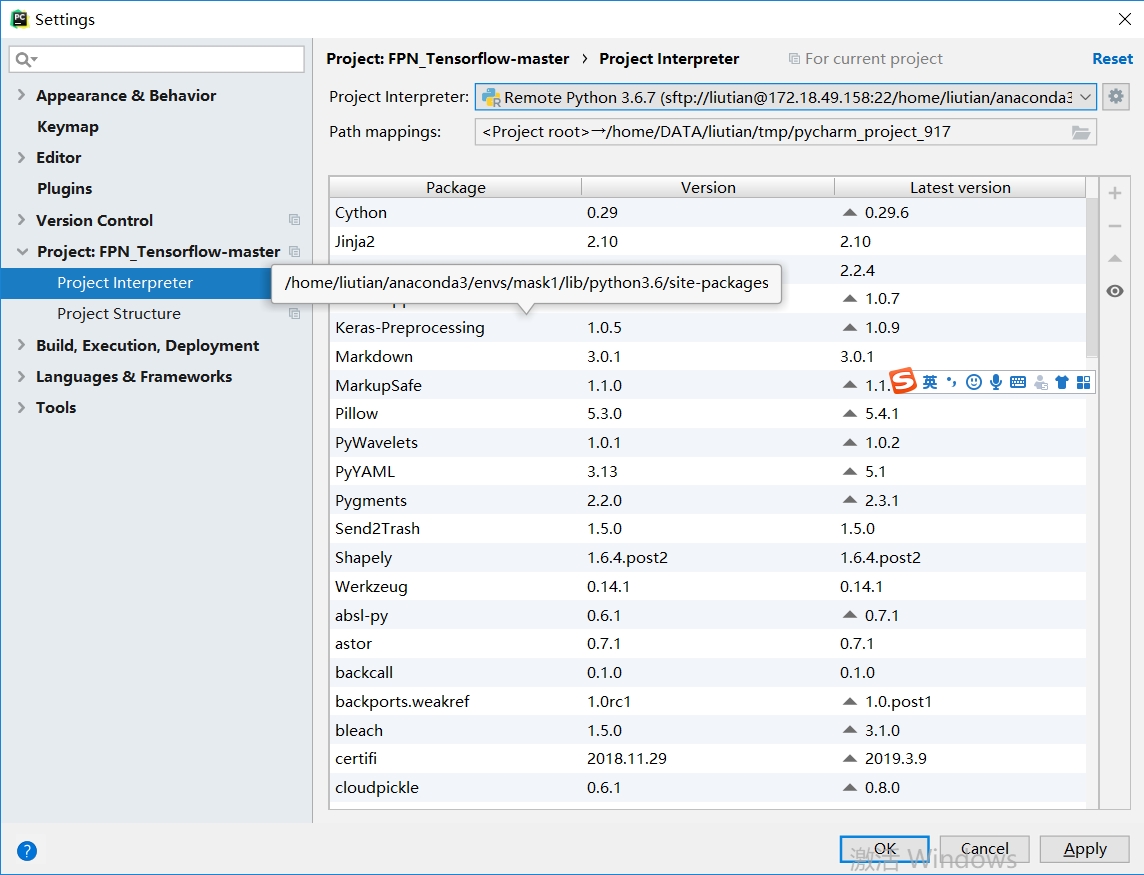Select the Shapely package row
This screenshot has width=1144, height=875.
708,558
